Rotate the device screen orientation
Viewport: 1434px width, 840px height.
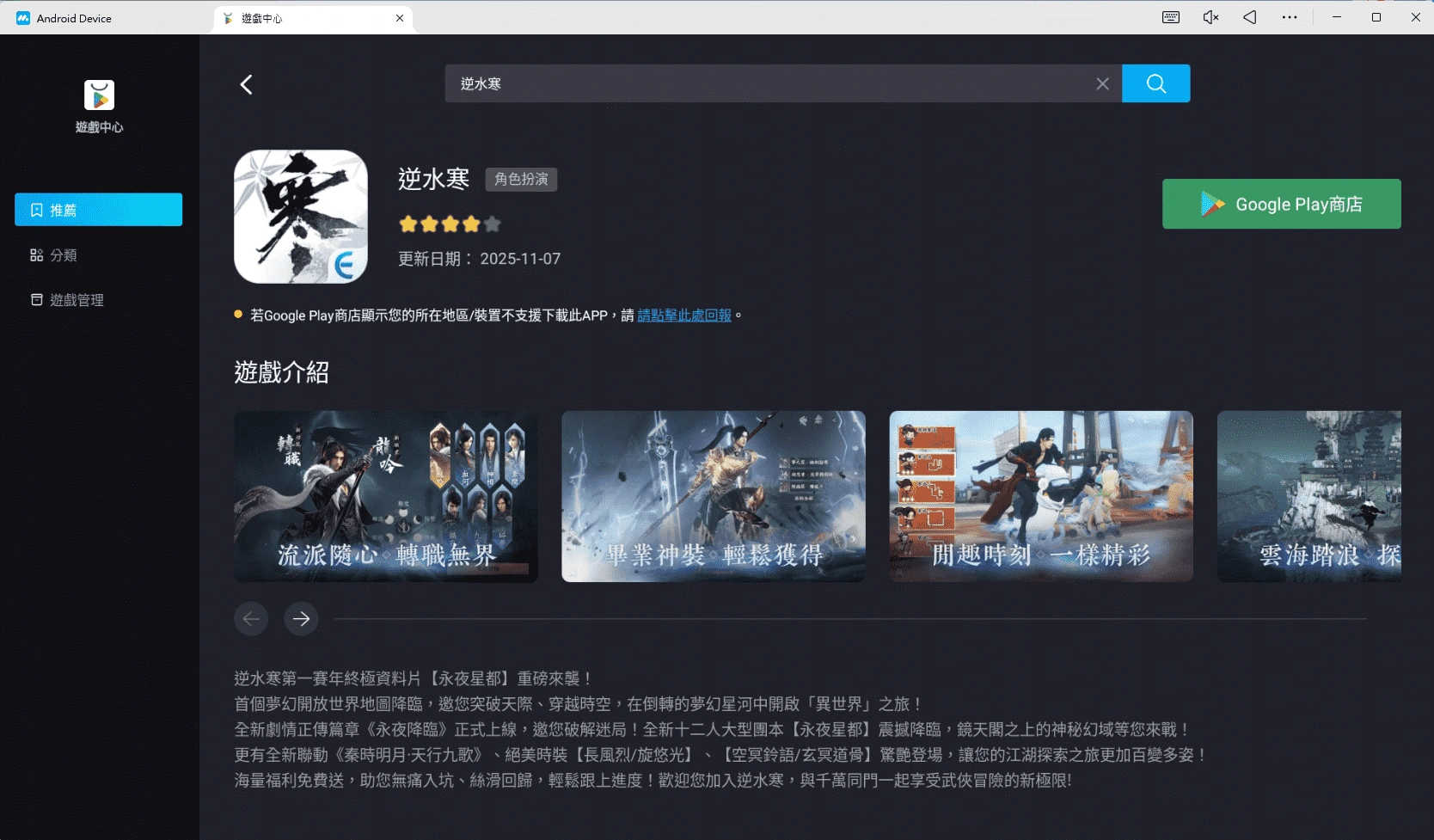tap(1249, 16)
